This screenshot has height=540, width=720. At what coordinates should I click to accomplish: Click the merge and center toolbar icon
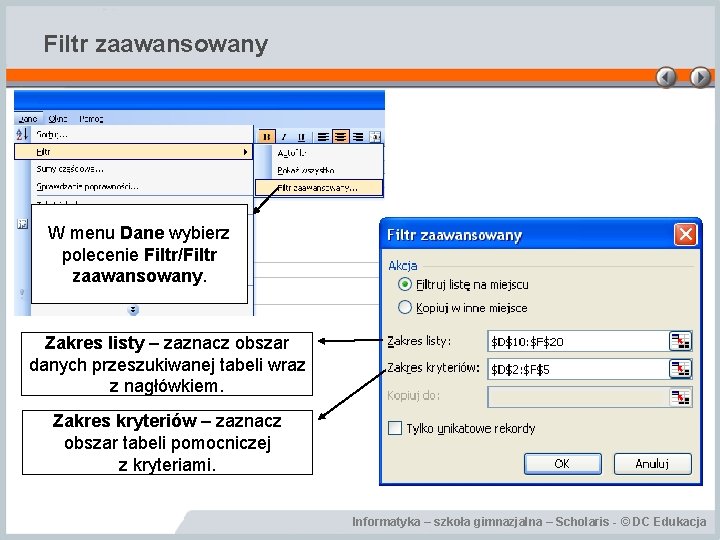[x=375, y=136]
